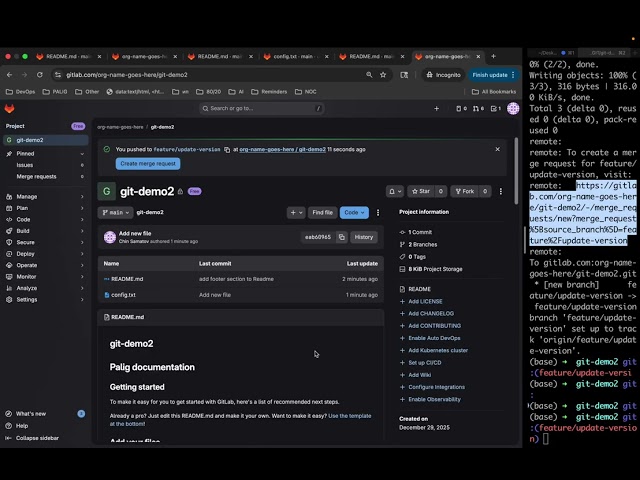Open the README.md file row

point(240,279)
